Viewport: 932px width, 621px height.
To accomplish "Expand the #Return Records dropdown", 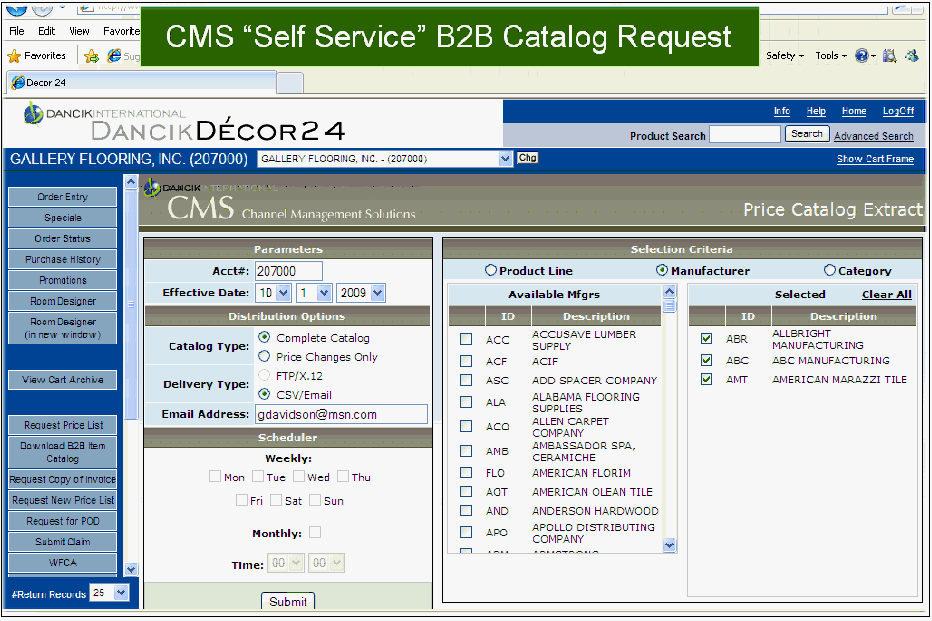I will pyautogui.click(x=122, y=593).
